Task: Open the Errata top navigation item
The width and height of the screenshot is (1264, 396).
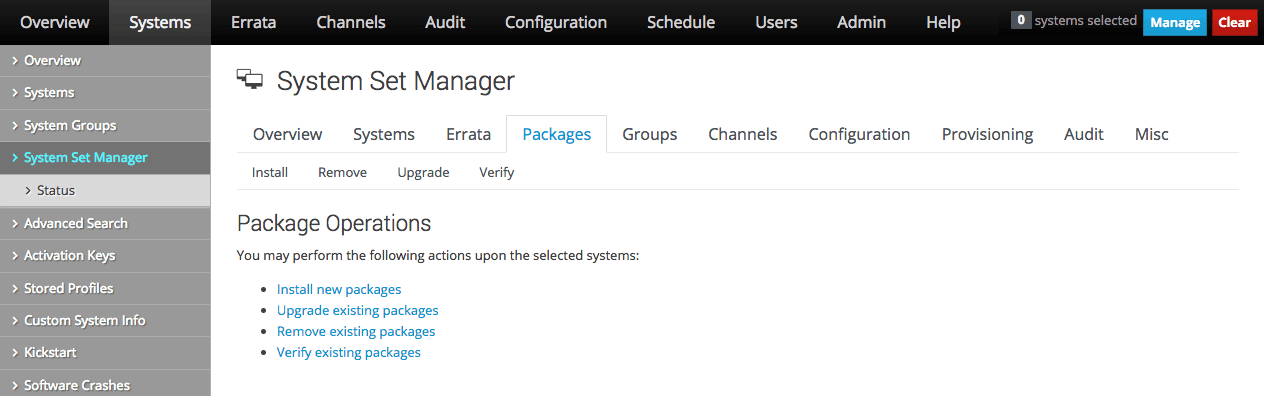Action: [x=253, y=22]
